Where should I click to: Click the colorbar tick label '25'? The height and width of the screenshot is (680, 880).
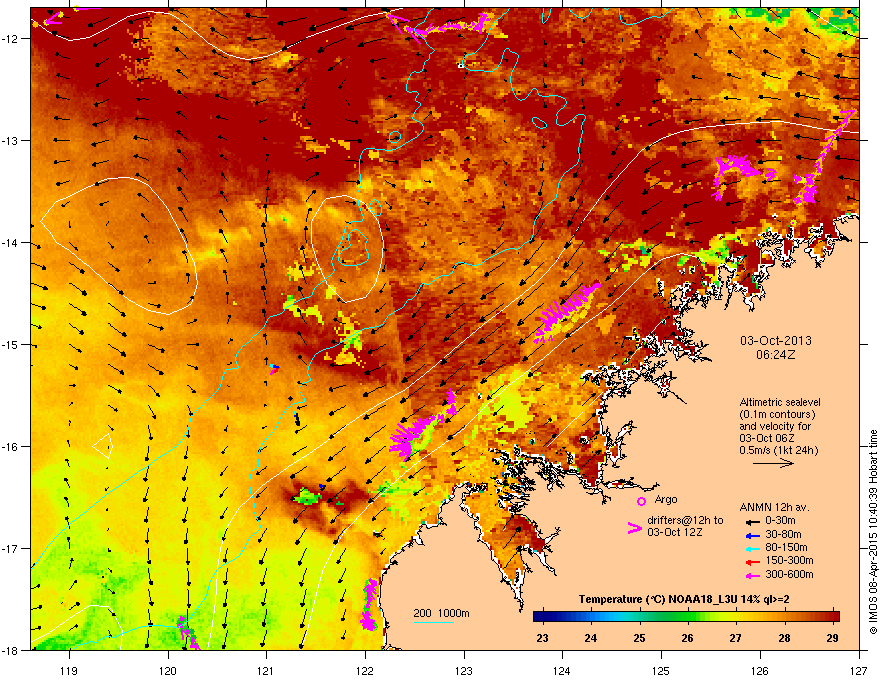pyautogui.click(x=639, y=638)
